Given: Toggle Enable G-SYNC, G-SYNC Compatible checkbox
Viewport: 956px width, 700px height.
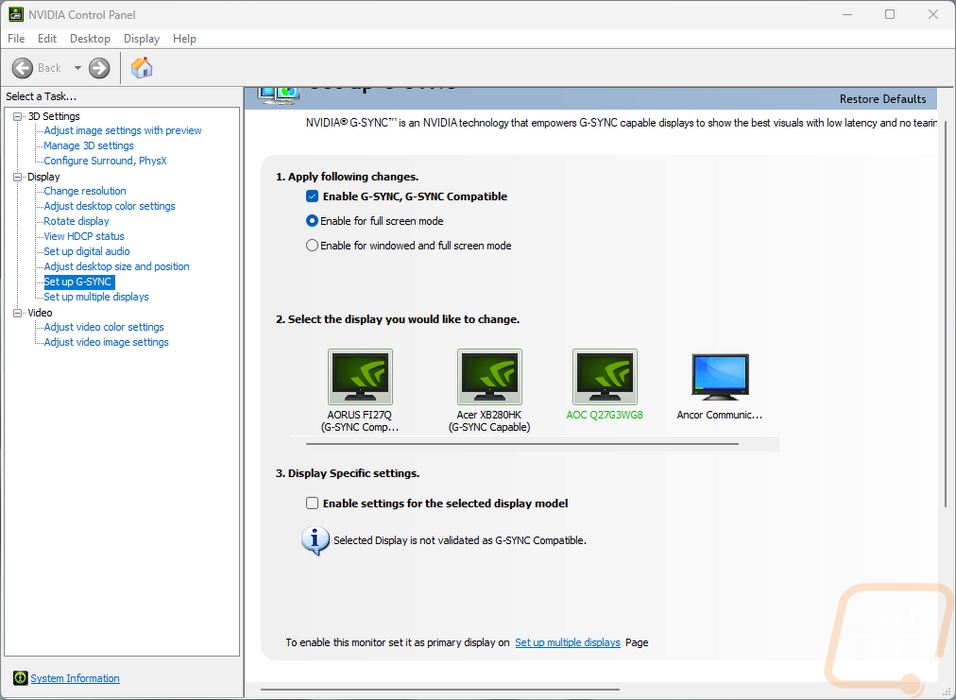Looking at the screenshot, I should 312,196.
